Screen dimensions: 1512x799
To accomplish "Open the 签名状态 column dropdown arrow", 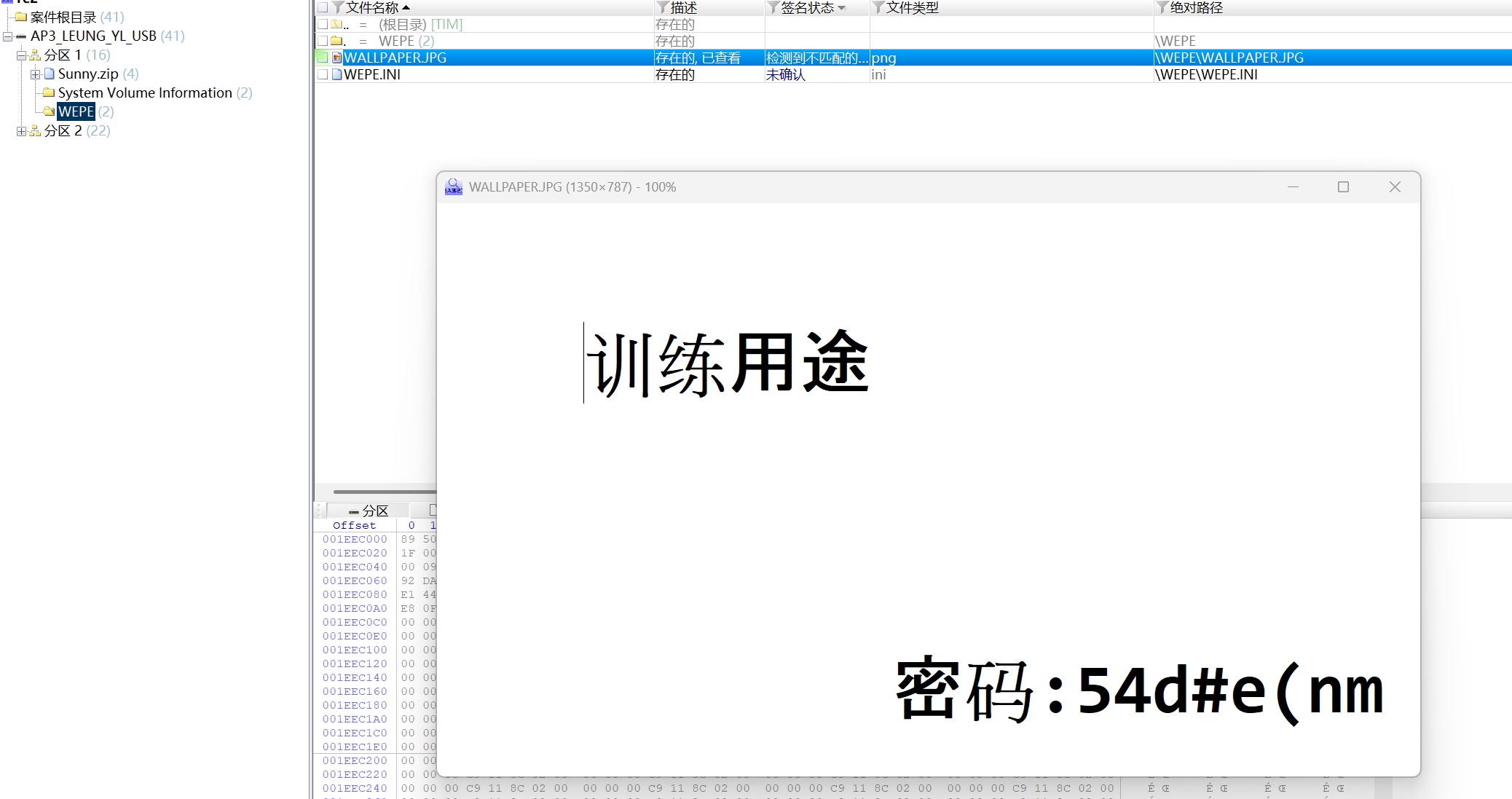I will pos(843,7).
